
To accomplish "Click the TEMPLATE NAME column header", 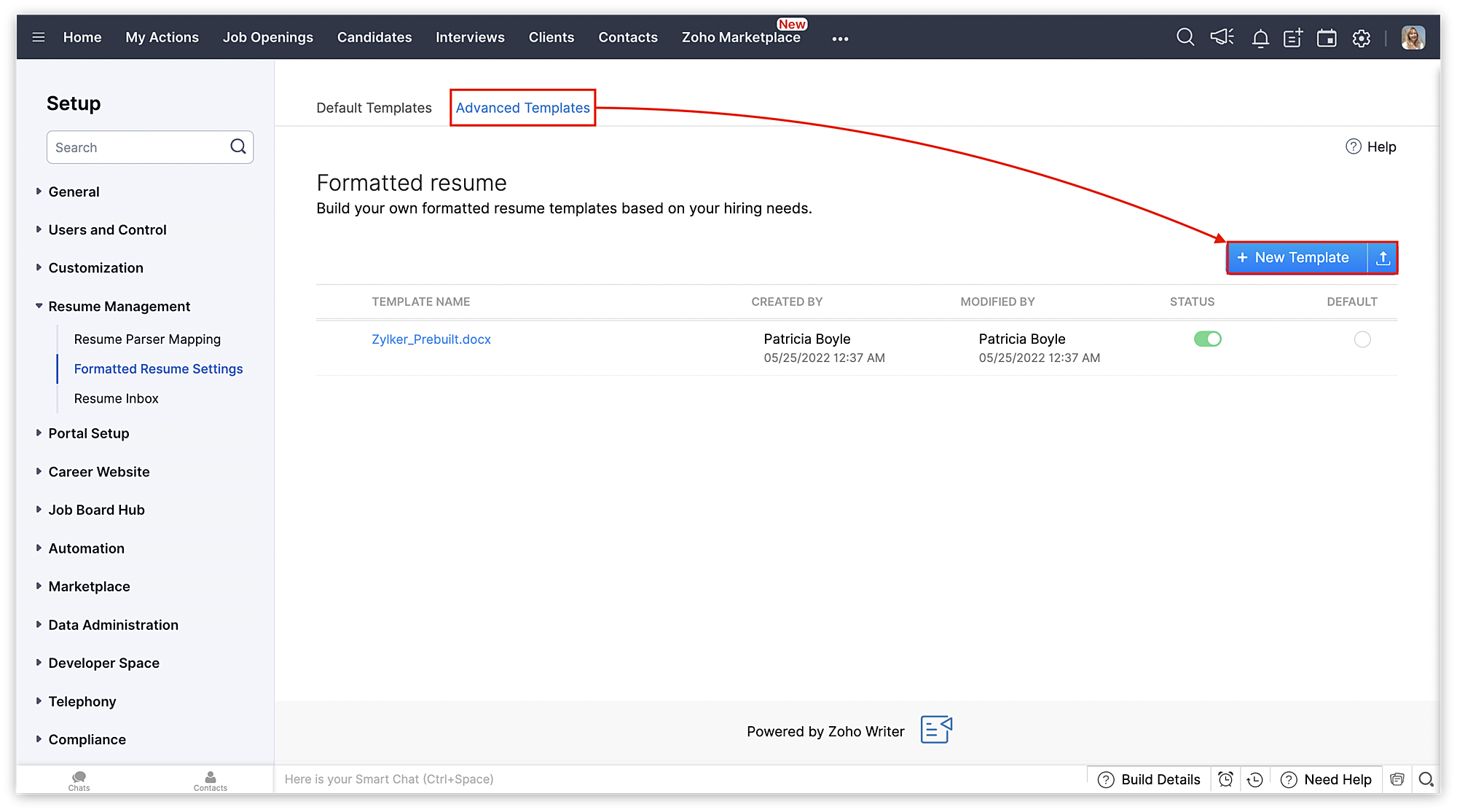I will click(x=421, y=301).
